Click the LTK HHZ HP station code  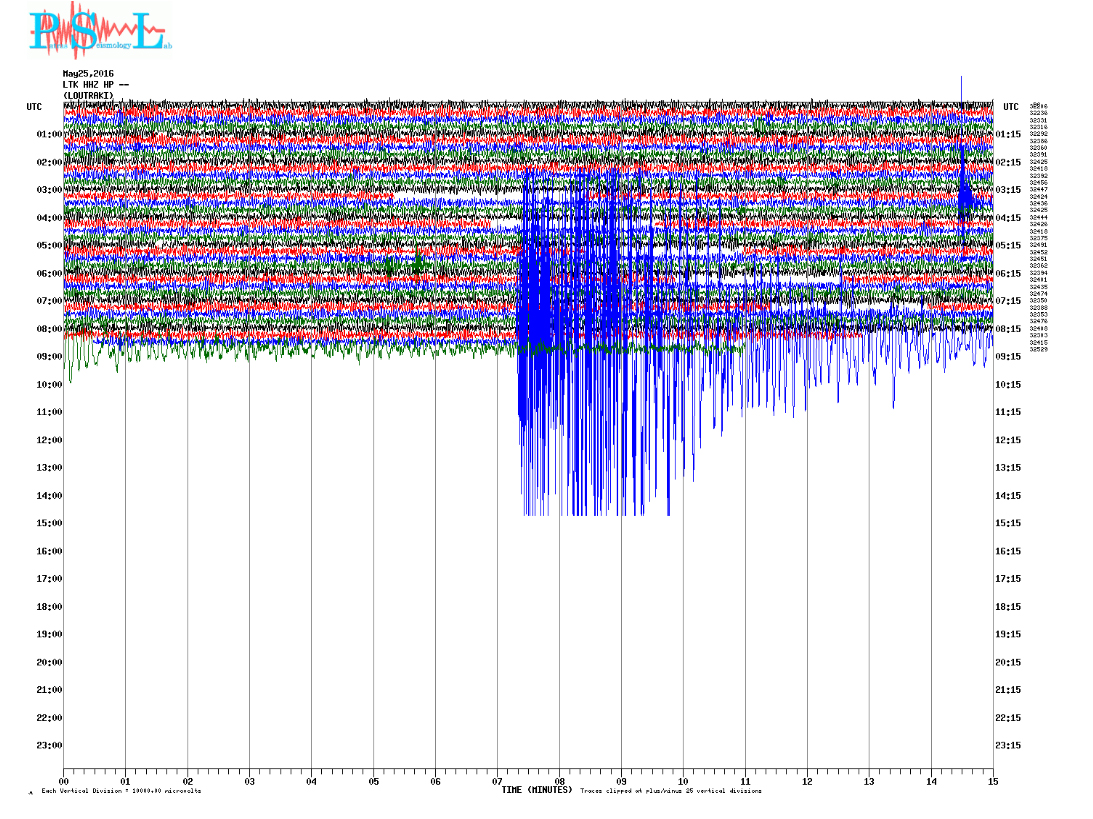95,85
